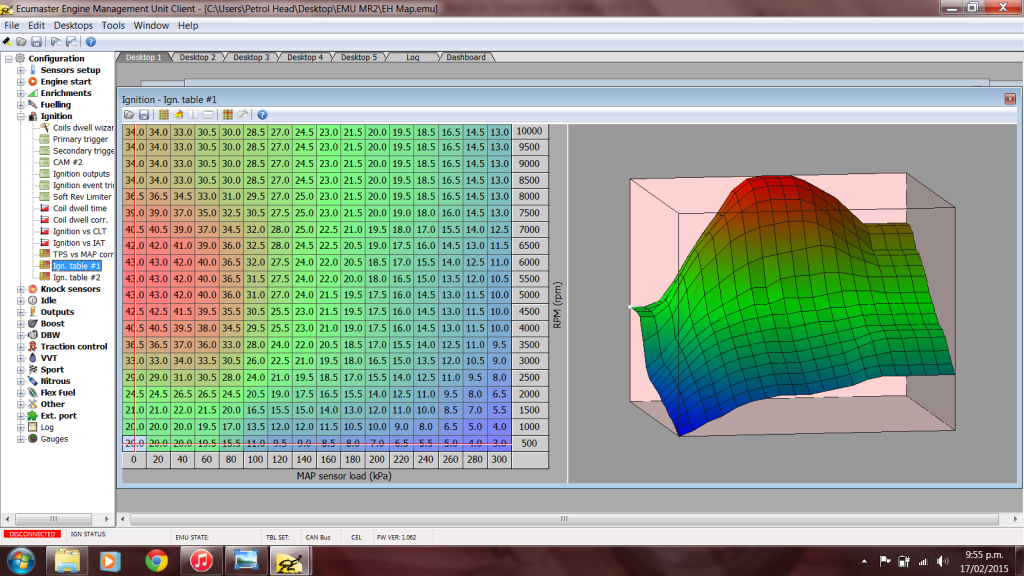
Task: Click the 300 kPa load axis cell
Action: [500, 460]
